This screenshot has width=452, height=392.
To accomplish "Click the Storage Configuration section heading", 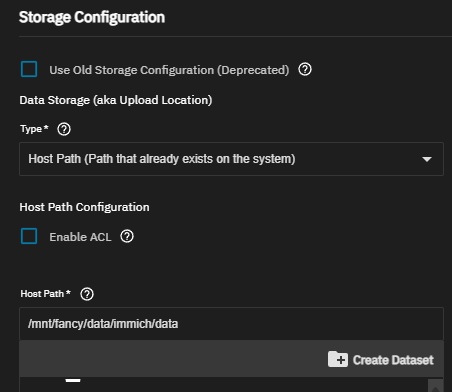I will click(92, 18).
